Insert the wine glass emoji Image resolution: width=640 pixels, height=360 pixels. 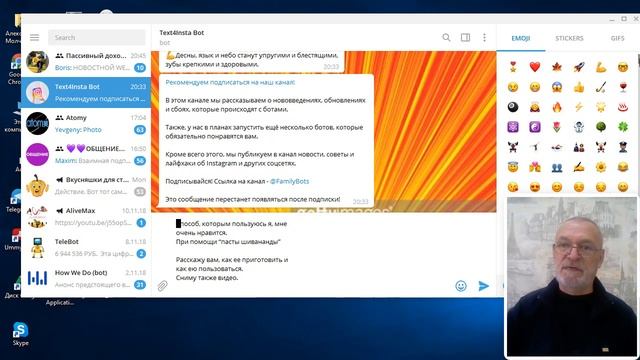pyautogui.click(x=623, y=87)
